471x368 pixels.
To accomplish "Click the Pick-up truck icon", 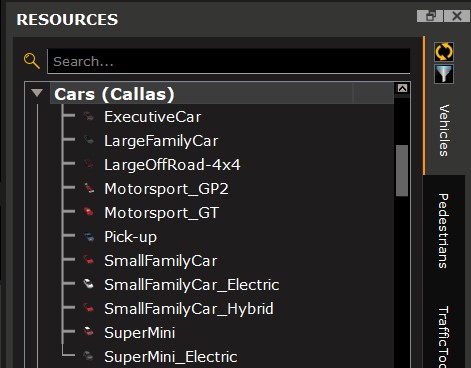I will click(89, 237).
